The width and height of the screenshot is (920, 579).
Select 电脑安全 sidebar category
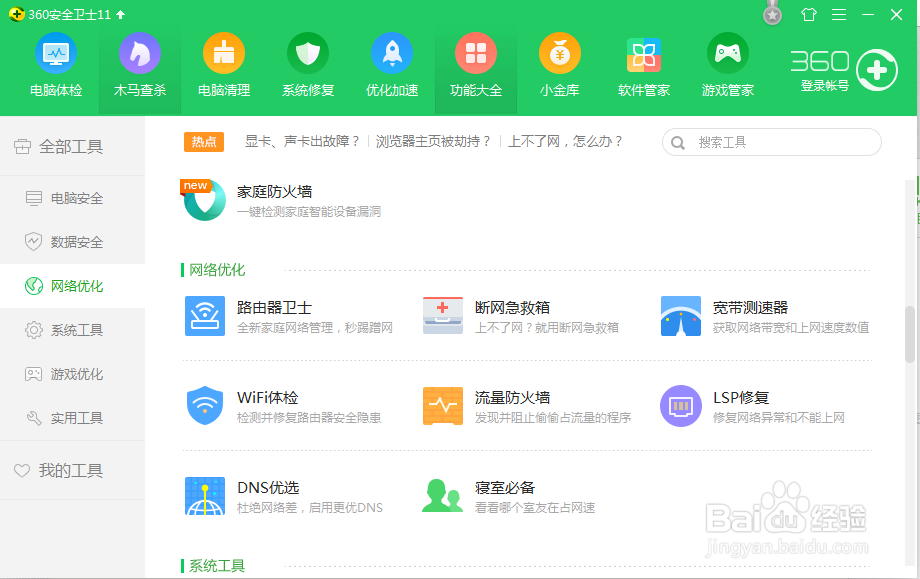[72, 198]
